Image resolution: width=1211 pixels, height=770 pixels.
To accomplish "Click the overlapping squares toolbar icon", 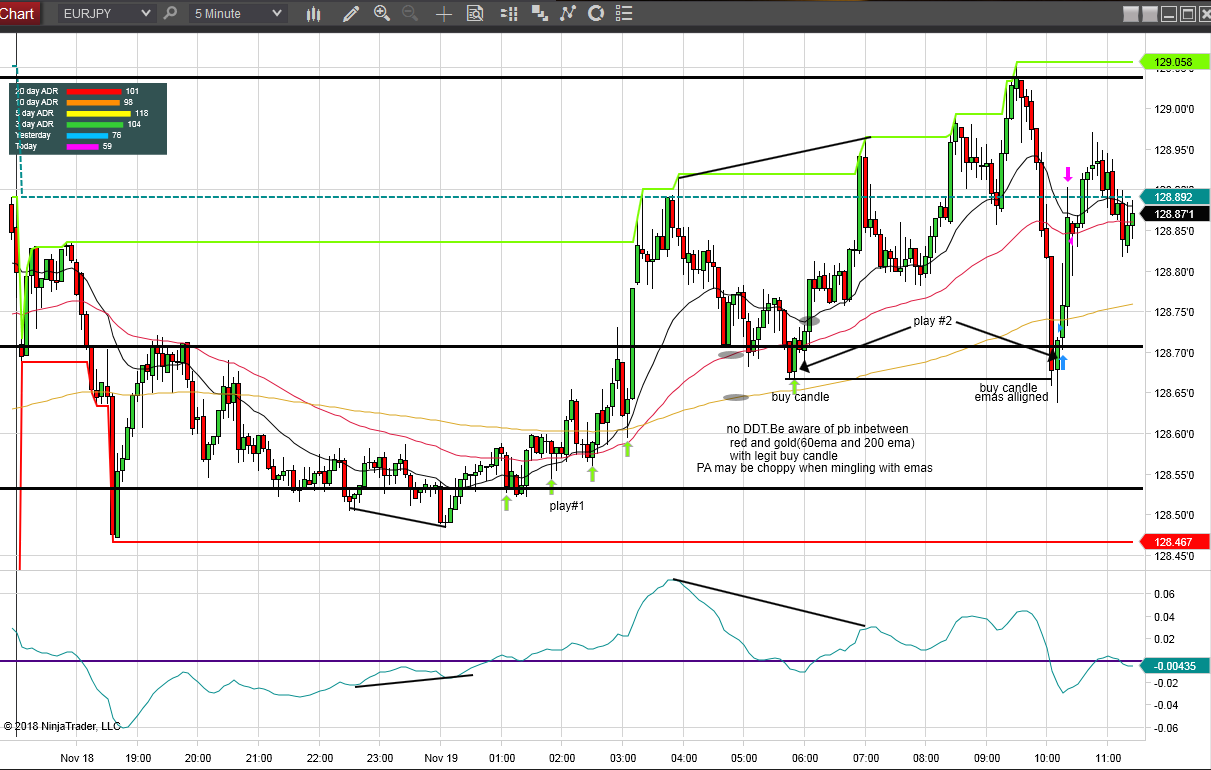I will coord(540,14).
